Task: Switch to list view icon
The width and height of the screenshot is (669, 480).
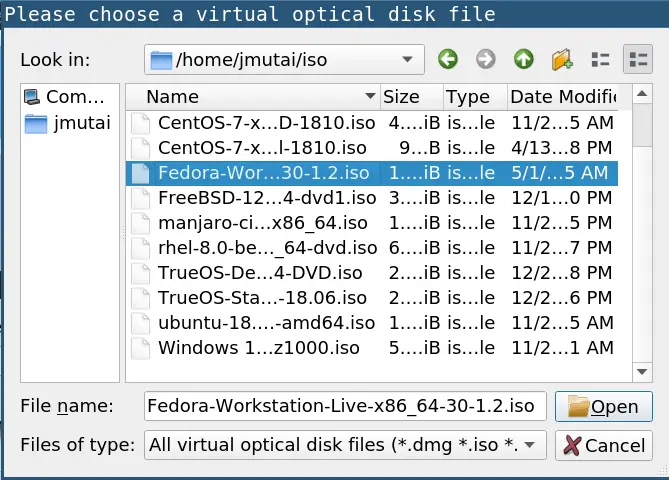Action: [x=600, y=59]
